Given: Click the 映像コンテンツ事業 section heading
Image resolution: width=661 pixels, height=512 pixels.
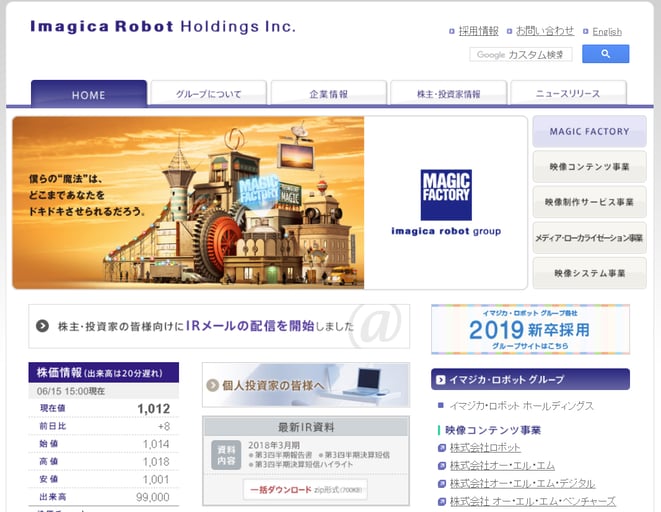Looking at the screenshot, I should (493, 430).
